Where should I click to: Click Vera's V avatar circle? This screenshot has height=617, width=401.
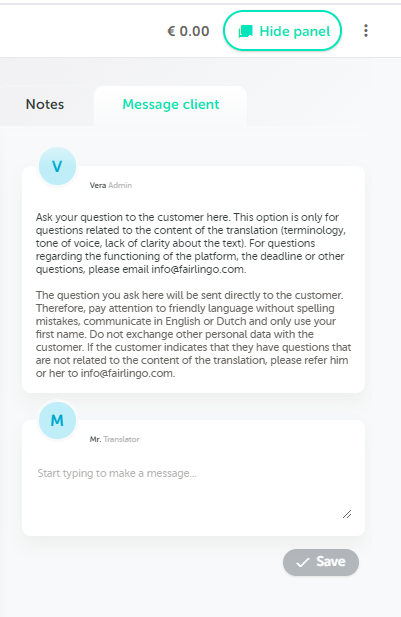(57, 166)
